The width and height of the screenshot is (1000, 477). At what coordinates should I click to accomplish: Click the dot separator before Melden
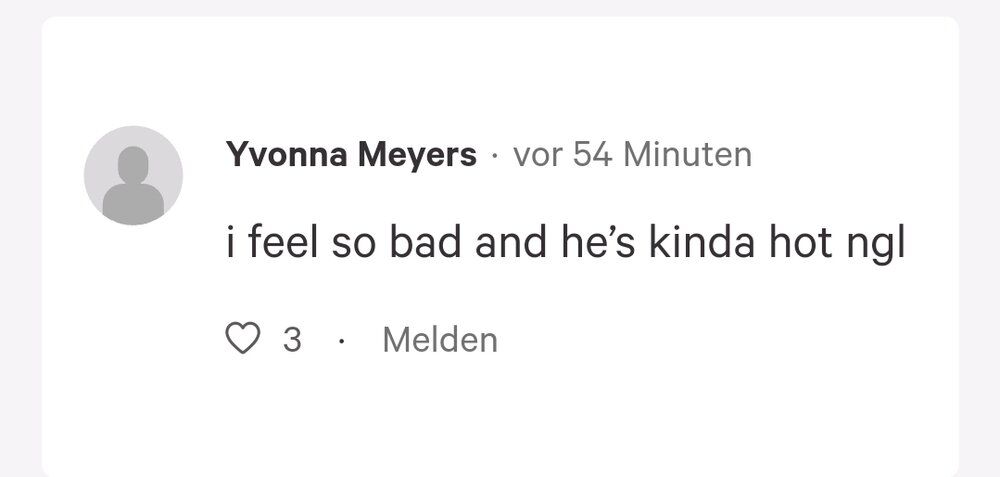(342, 341)
